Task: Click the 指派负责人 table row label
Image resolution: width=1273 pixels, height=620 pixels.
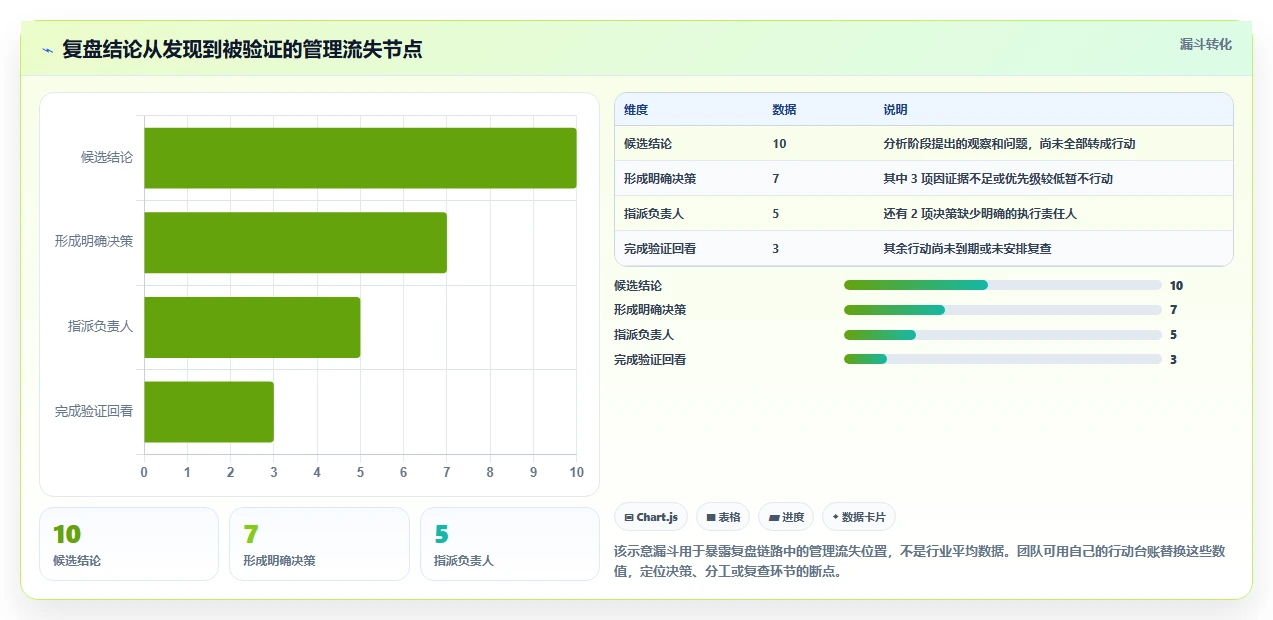Action: point(654,214)
